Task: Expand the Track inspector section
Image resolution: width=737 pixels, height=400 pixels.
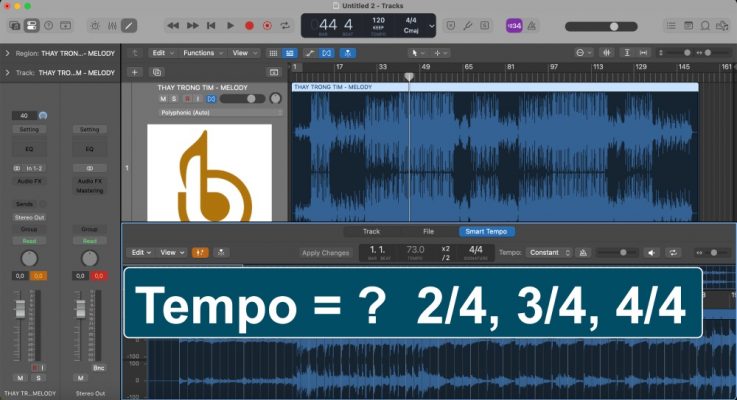Action: tap(7, 73)
